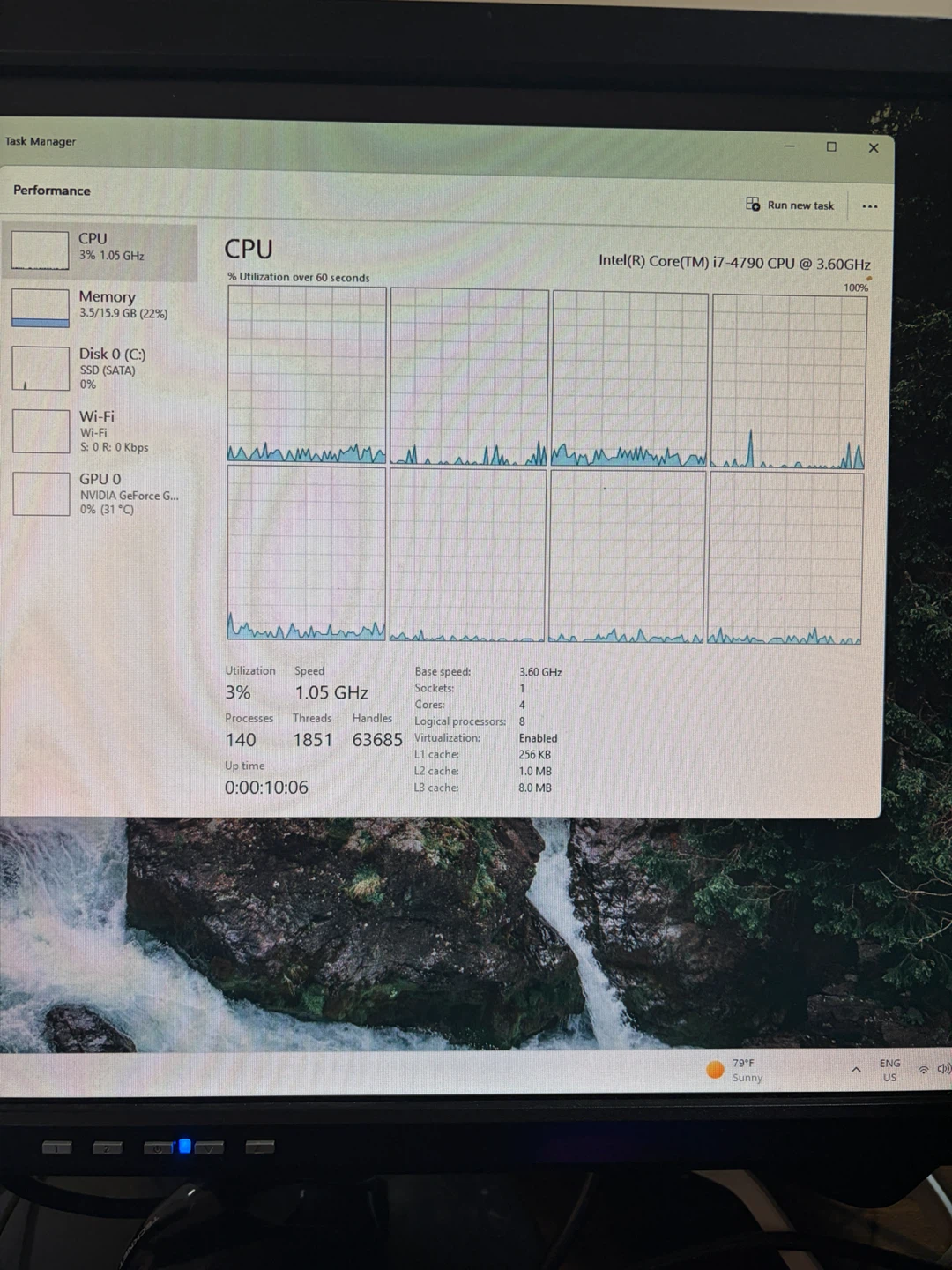Select the CPU entry in the sidebar

[100, 251]
